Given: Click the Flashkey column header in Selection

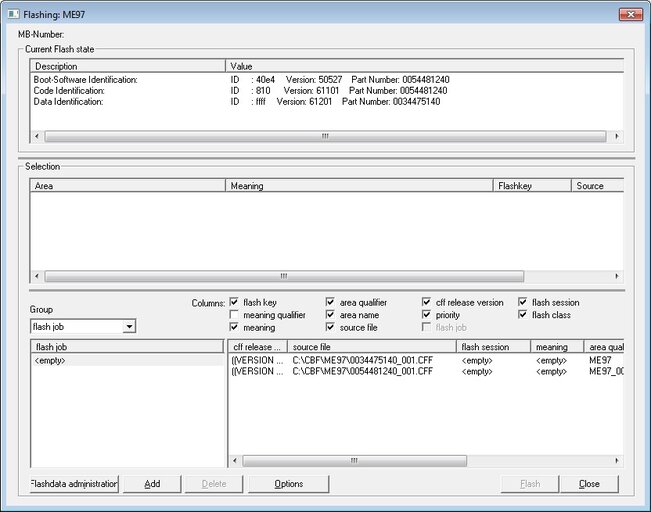Looking at the screenshot, I should click(532, 186).
